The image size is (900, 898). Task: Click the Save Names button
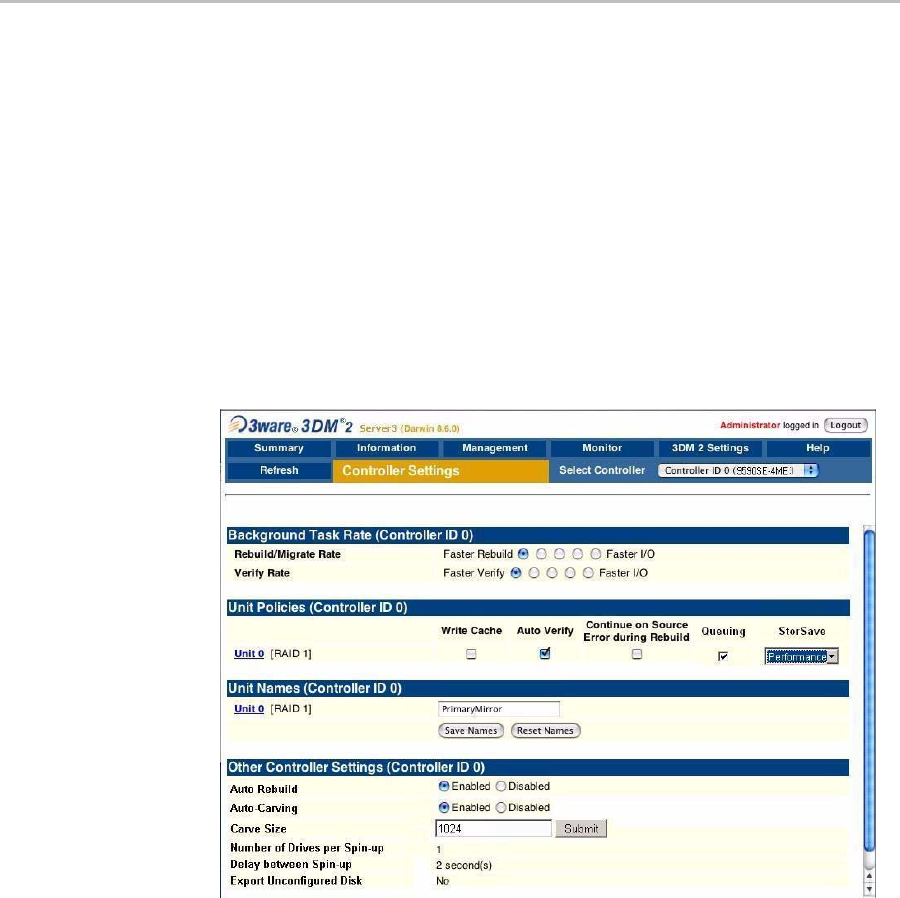click(471, 730)
